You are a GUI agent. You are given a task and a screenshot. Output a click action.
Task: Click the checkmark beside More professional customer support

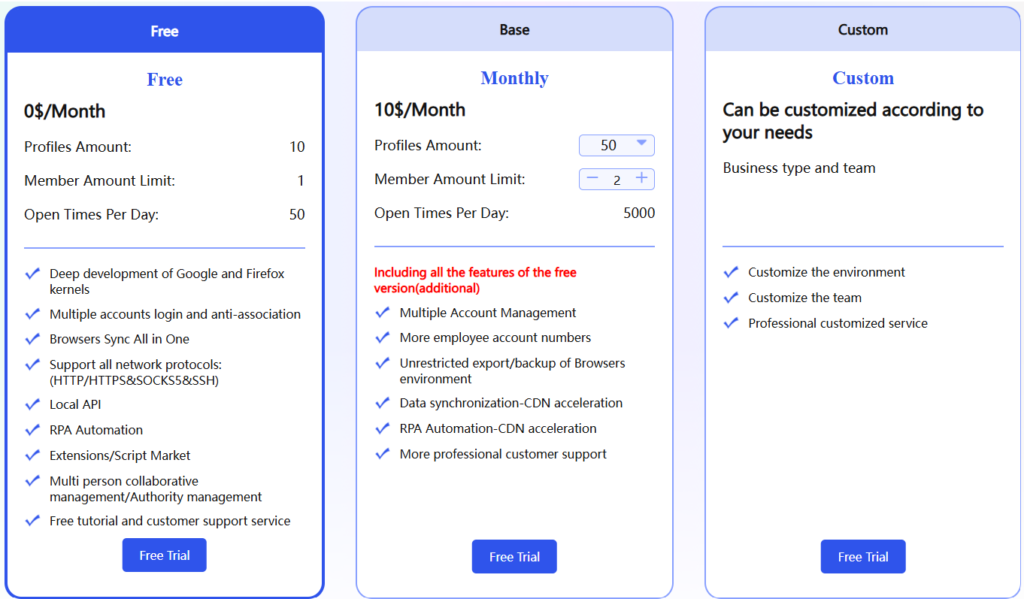[x=383, y=453]
